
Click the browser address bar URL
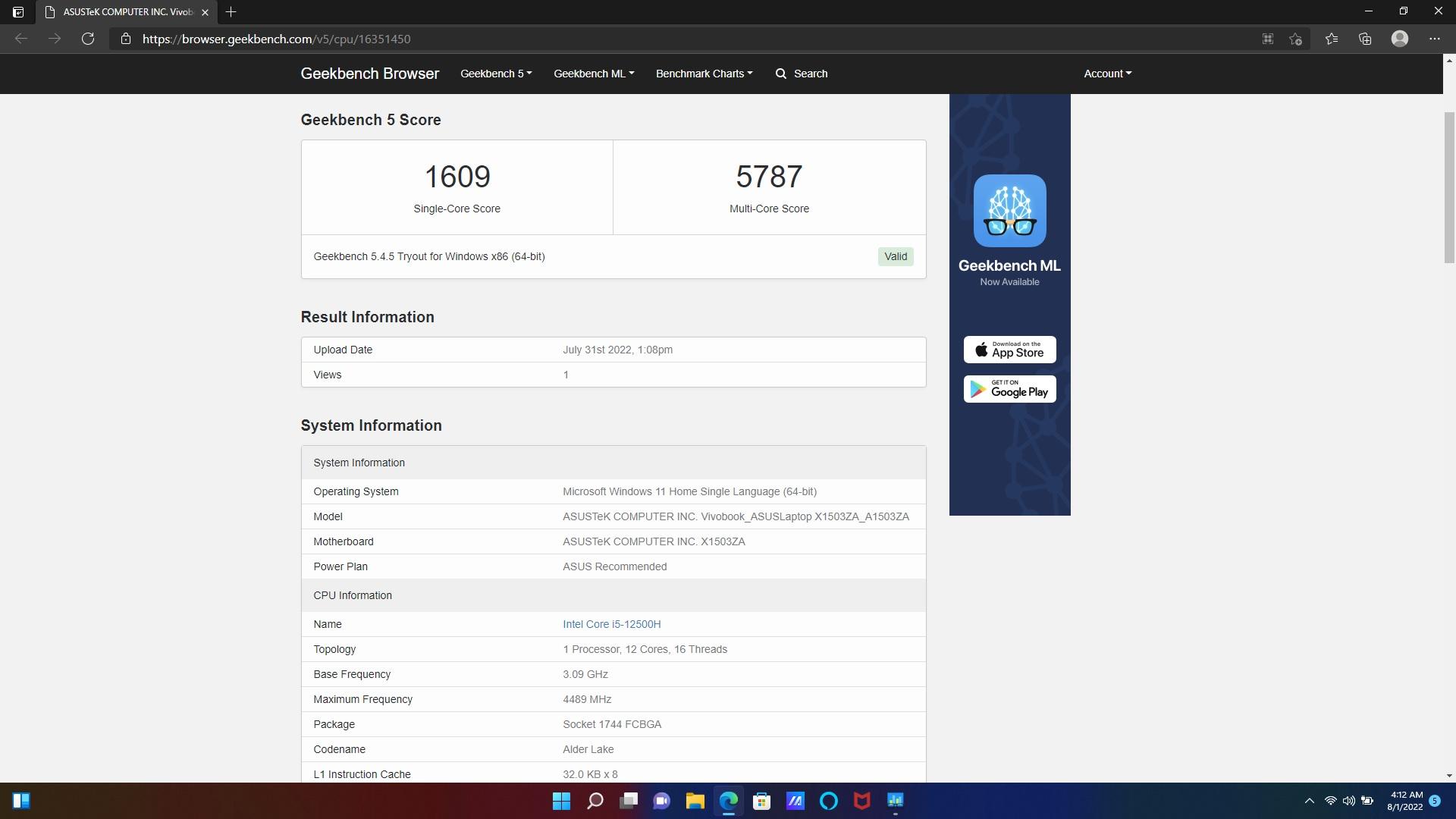coord(277,39)
